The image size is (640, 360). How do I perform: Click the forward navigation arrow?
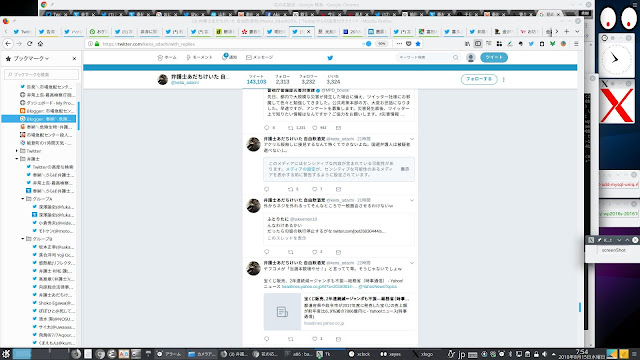click(19, 44)
